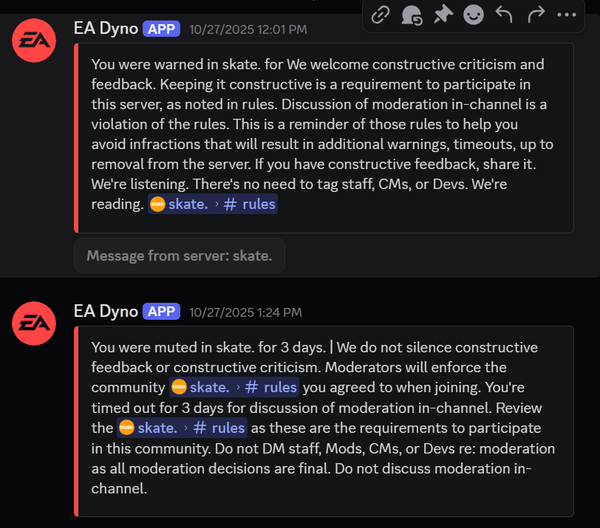Click the mark unread bubble icon

click(x=411, y=15)
